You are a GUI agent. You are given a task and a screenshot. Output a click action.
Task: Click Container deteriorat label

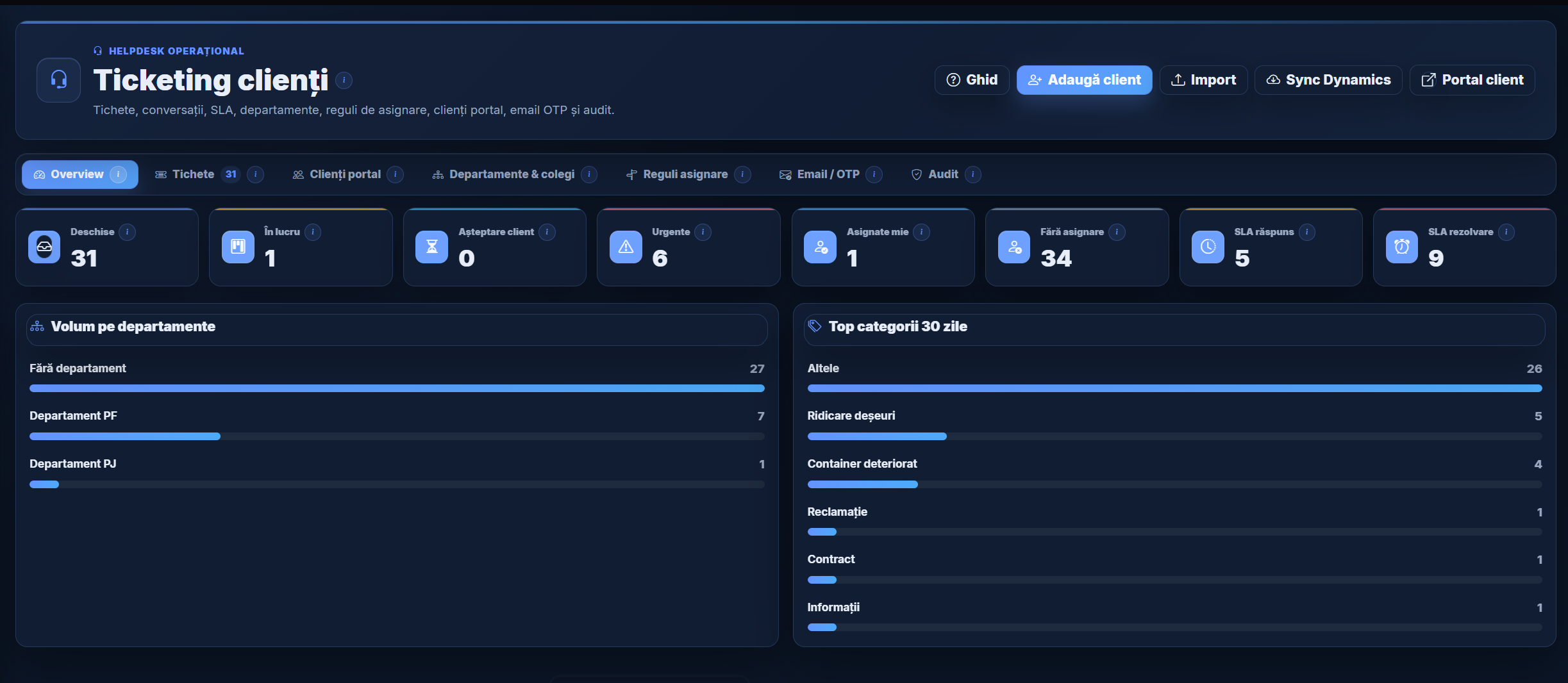tap(862, 464)
